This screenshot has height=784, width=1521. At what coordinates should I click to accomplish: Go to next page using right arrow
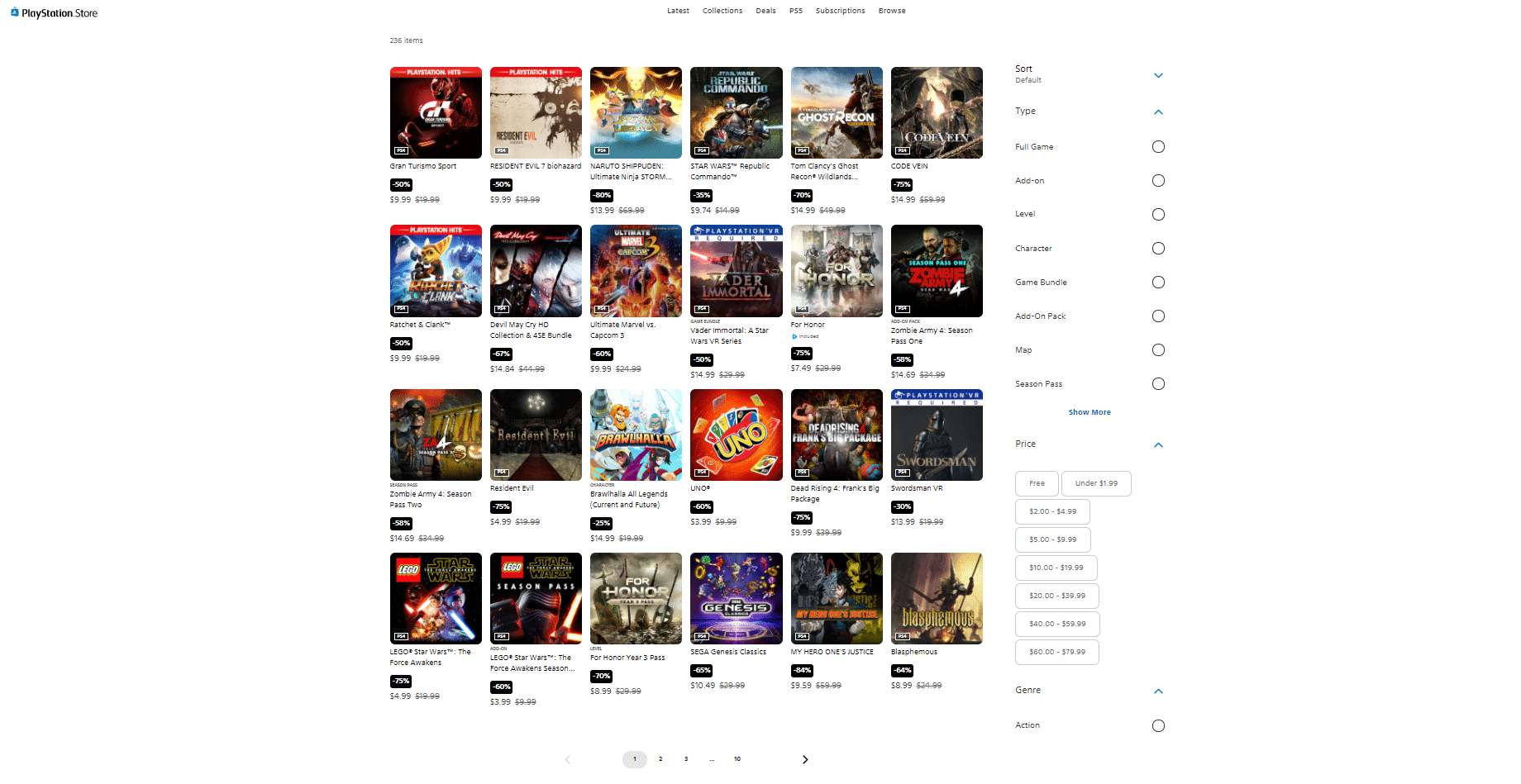tap(805, 759)
